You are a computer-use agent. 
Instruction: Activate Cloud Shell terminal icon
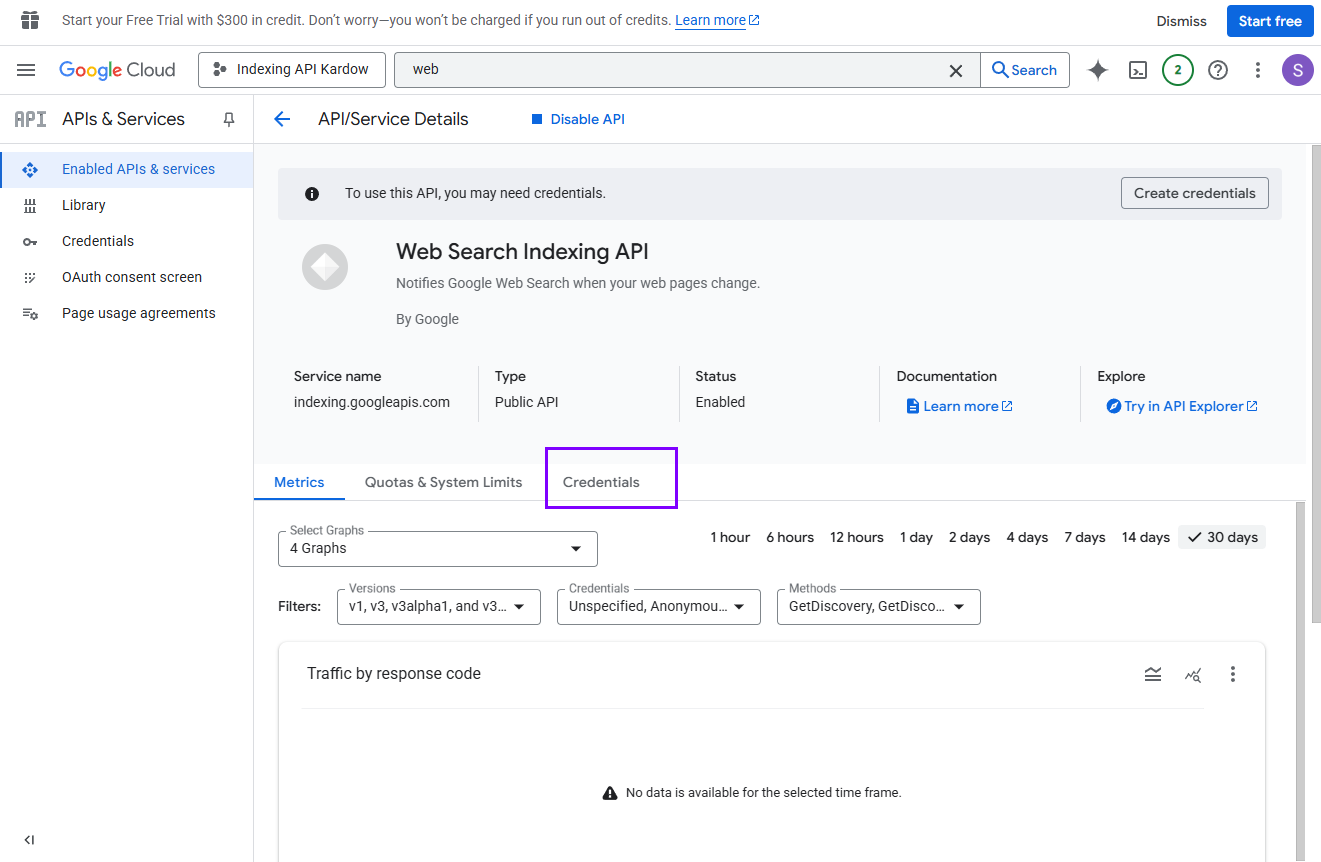(1138, 70)
